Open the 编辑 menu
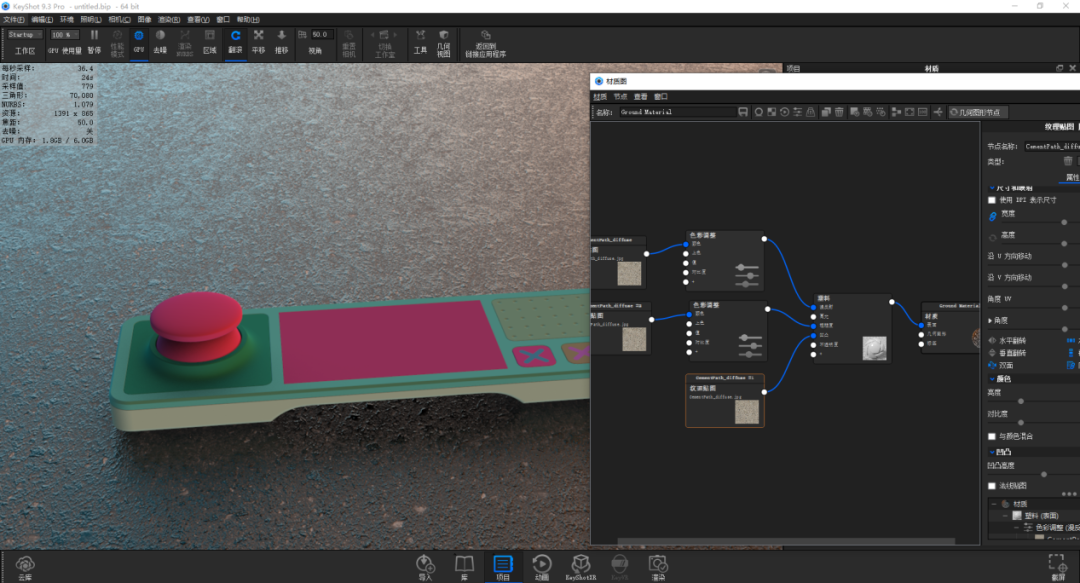The width and height of the screenshot is (1080, 583). [41, 19]
